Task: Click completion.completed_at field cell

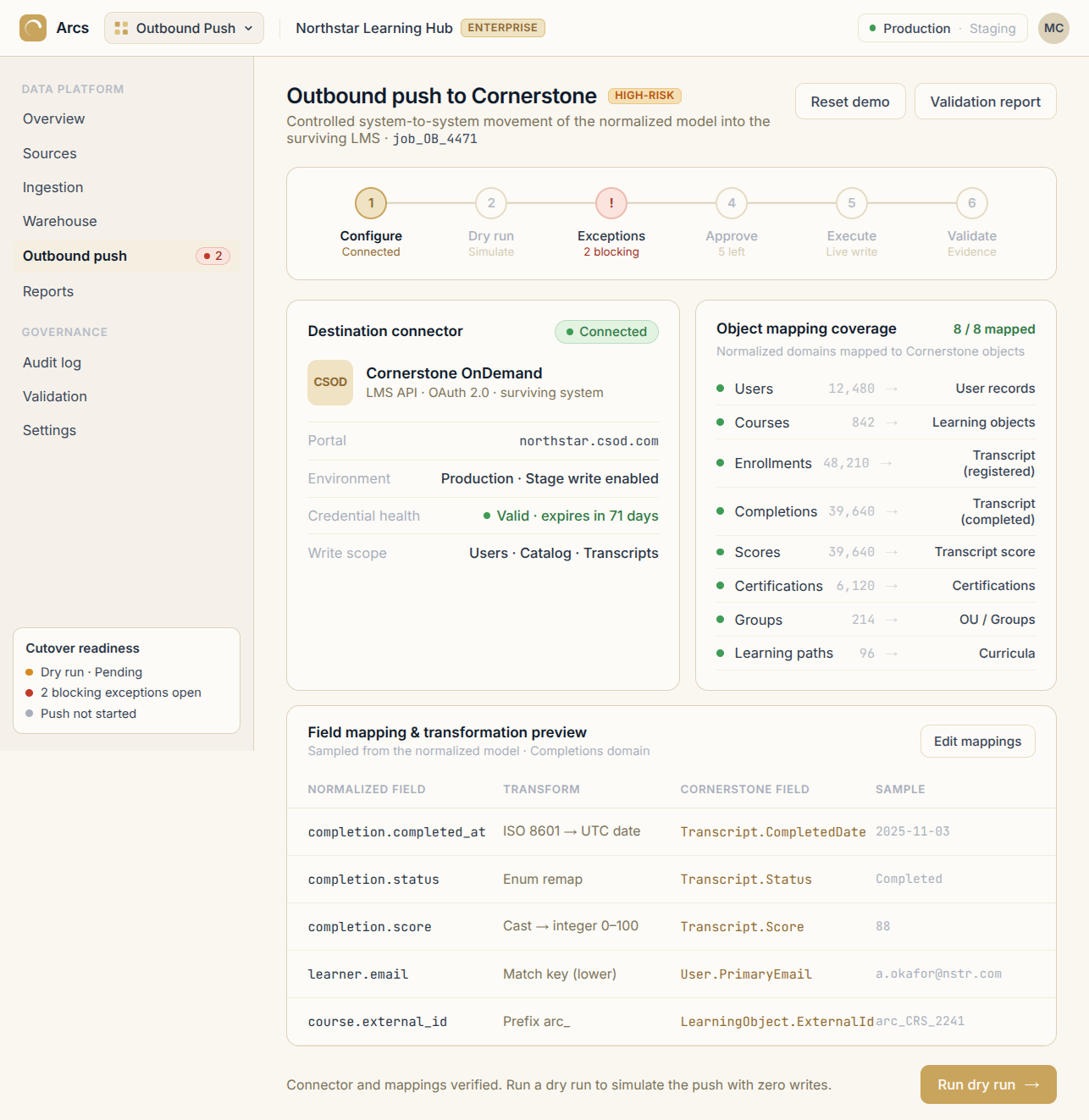Action: pos(396,832)
